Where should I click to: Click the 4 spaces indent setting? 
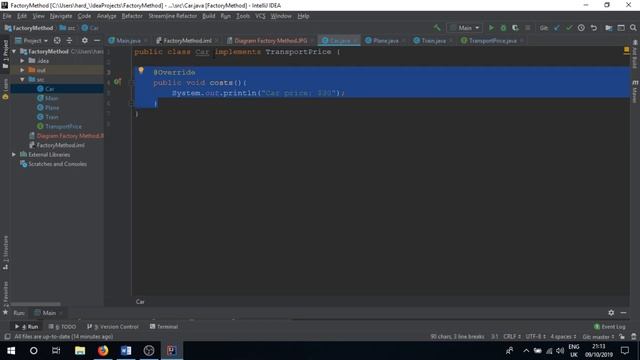coord(563,337)
